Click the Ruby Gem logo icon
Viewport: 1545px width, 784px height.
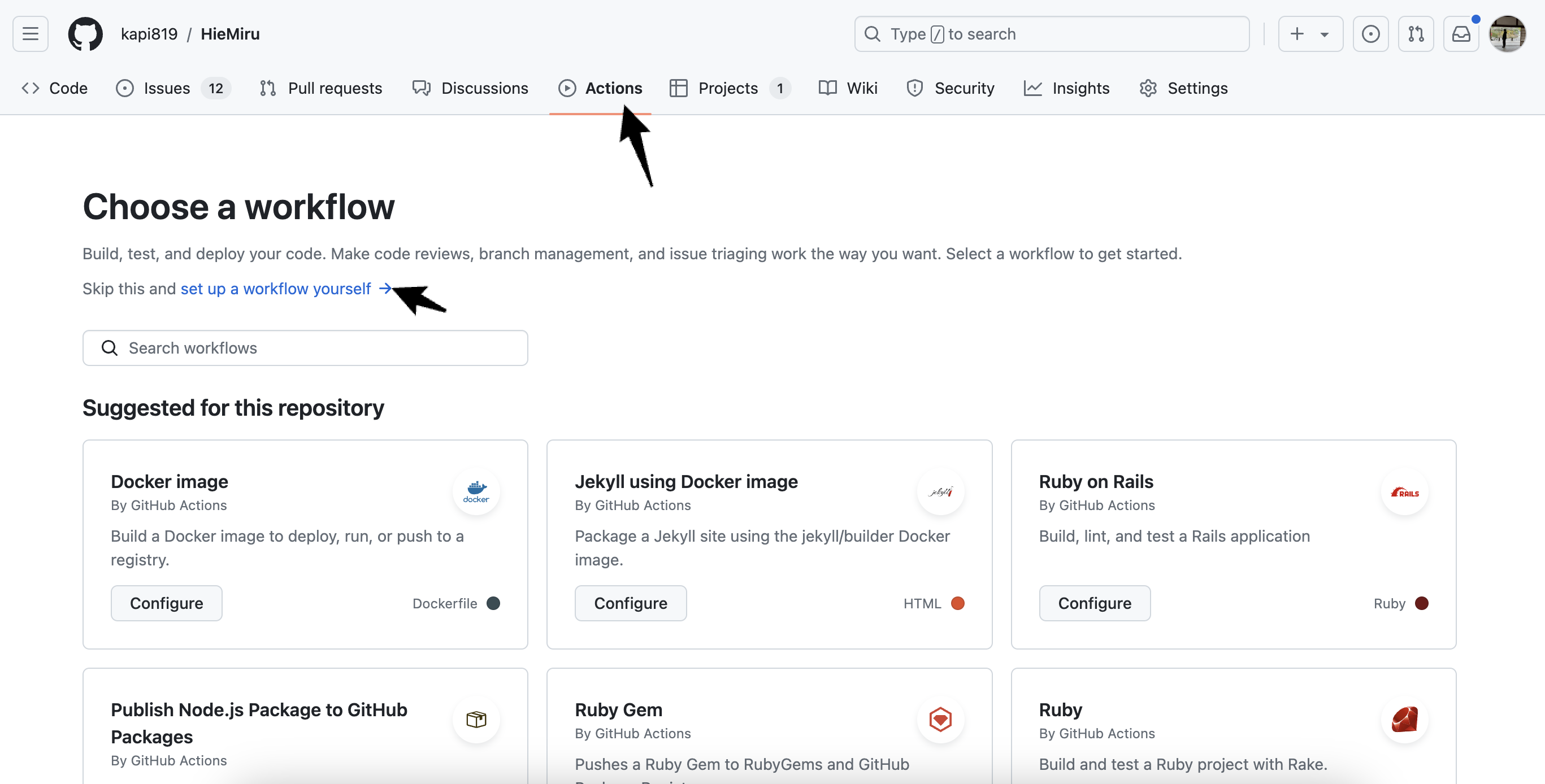click(x=940, y=719)
